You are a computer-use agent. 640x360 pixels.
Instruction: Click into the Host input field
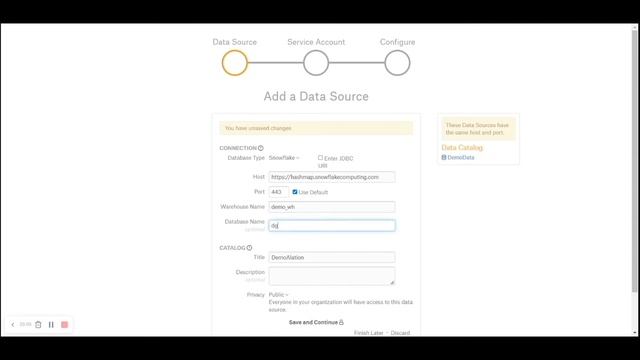[332, 177]
